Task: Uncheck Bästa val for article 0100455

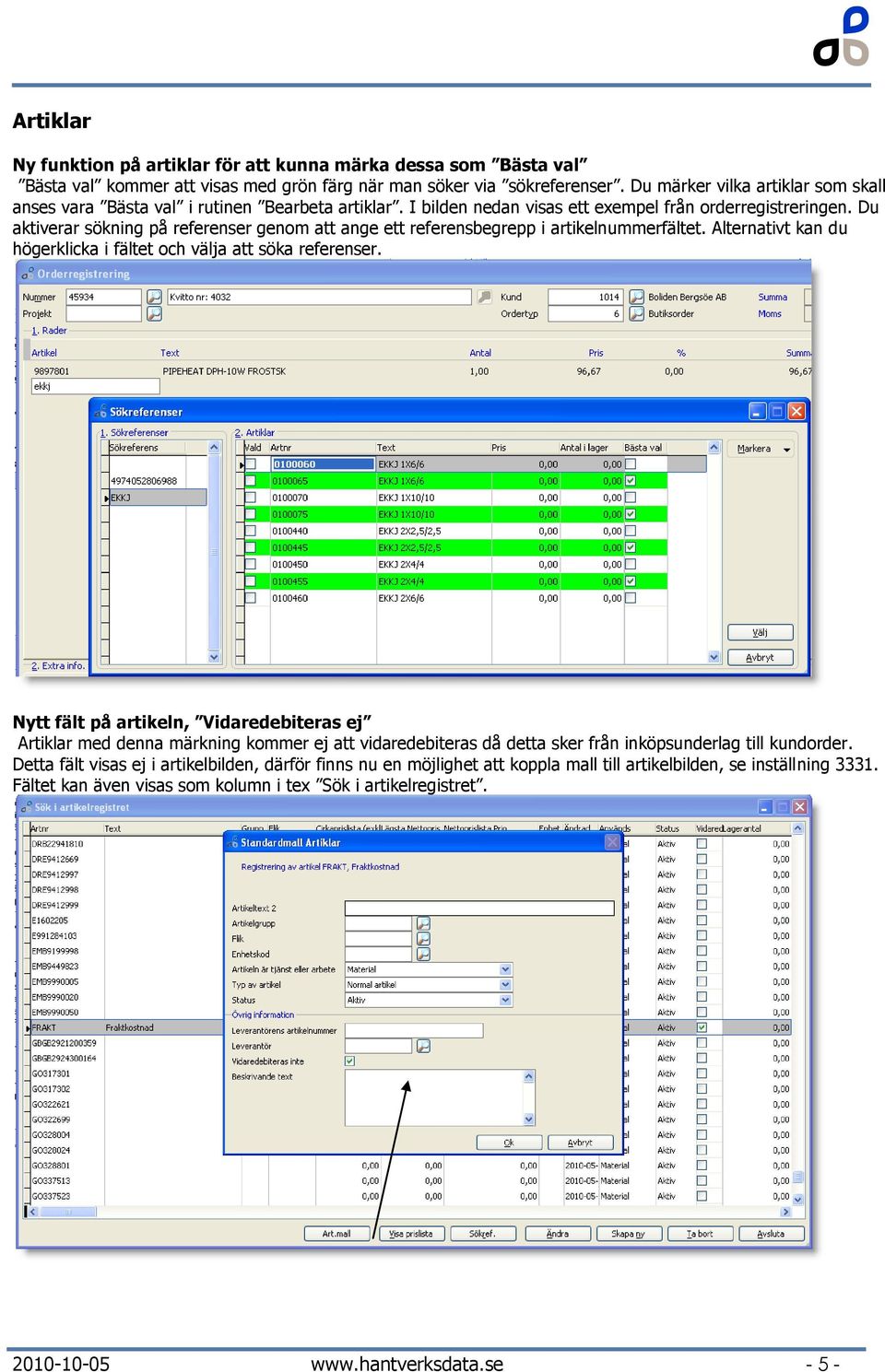Action: (x=631, y=581)
